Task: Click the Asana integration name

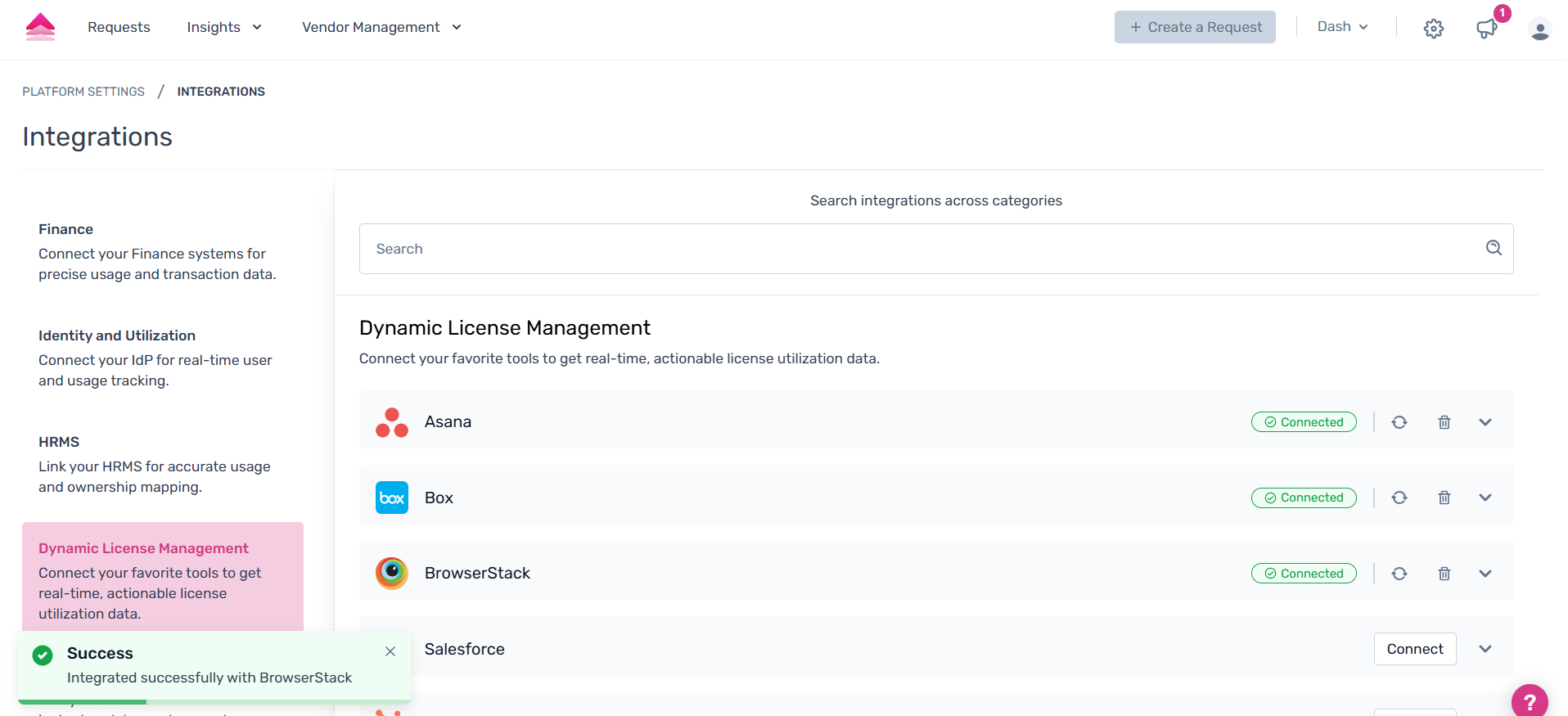Action: (448, 422)
